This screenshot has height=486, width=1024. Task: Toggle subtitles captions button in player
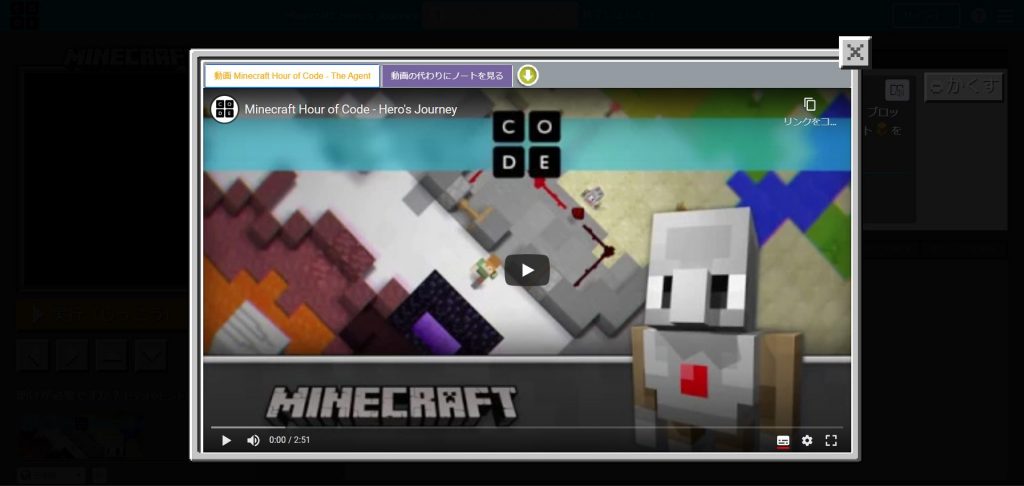[783, 441]
